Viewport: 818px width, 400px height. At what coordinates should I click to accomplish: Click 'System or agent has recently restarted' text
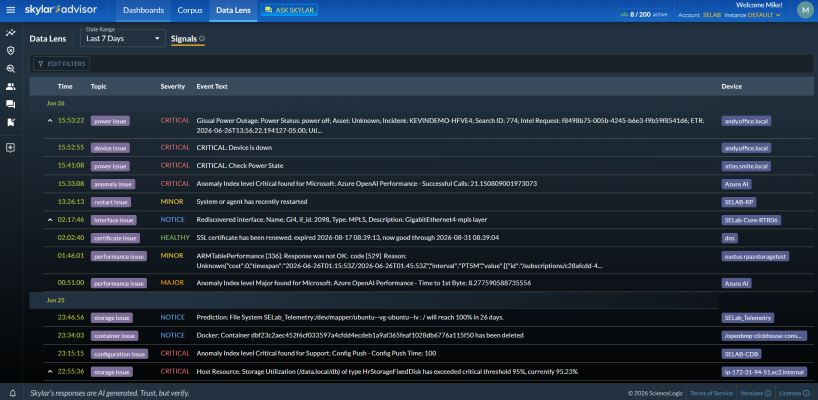[x=251, y=201]
